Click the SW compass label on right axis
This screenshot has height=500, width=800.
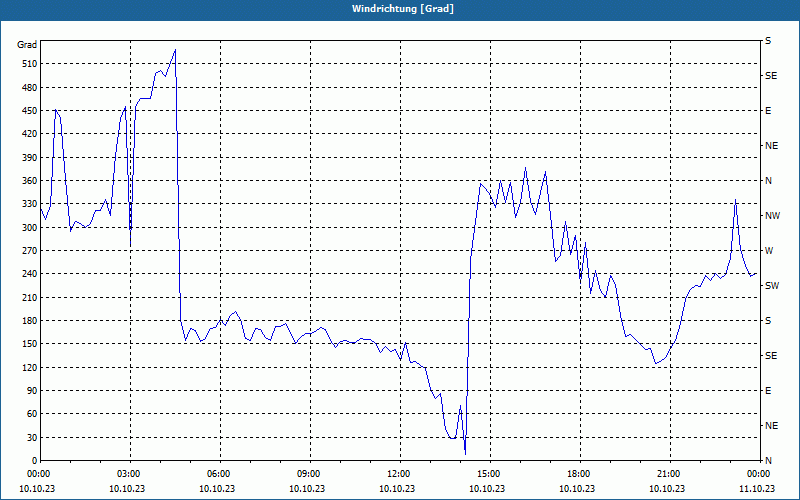tap(772, 286)
